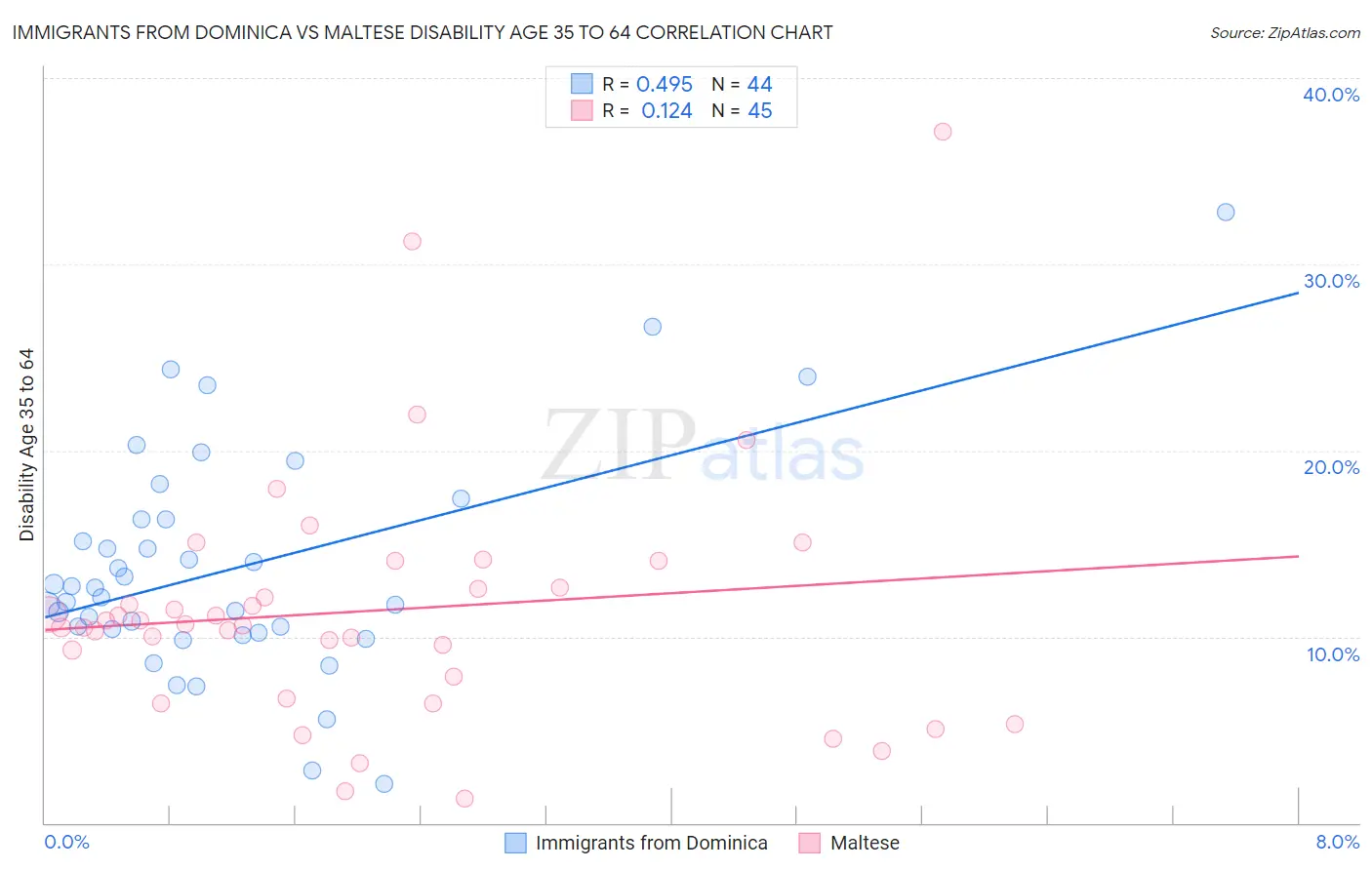Select the 40.0% y-axis tick label
Screen dimensions: 1372x870
[1331, 95]
